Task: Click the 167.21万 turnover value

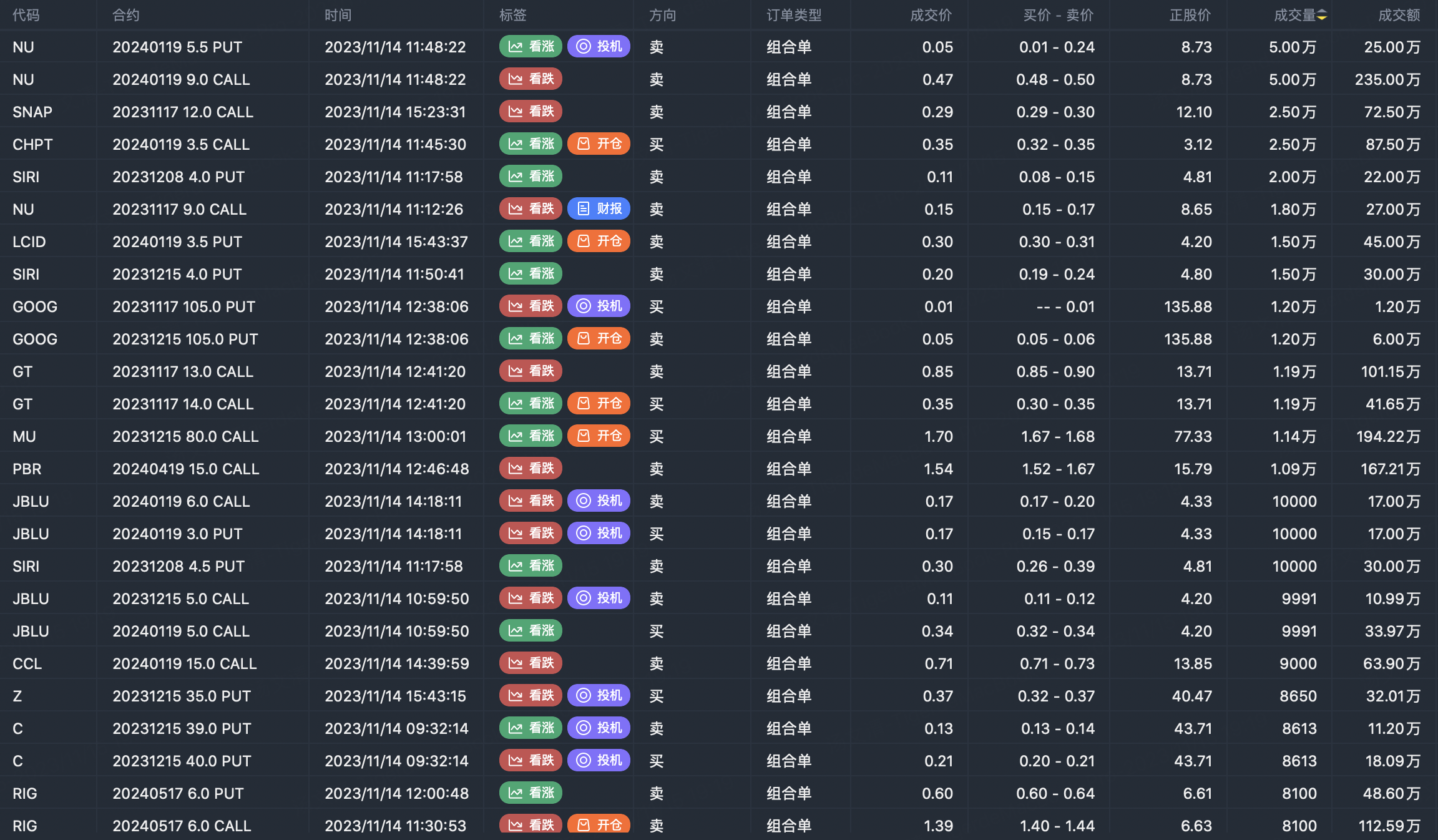Action: 1391,469
